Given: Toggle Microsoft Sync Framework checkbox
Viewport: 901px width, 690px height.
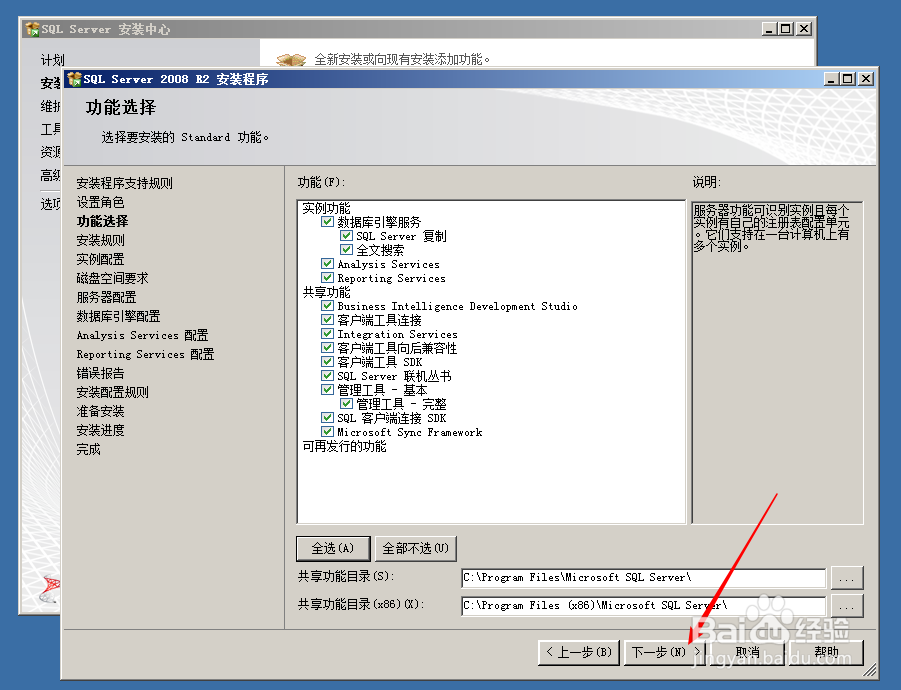Looking at the screenshot, I should [328, 431].
